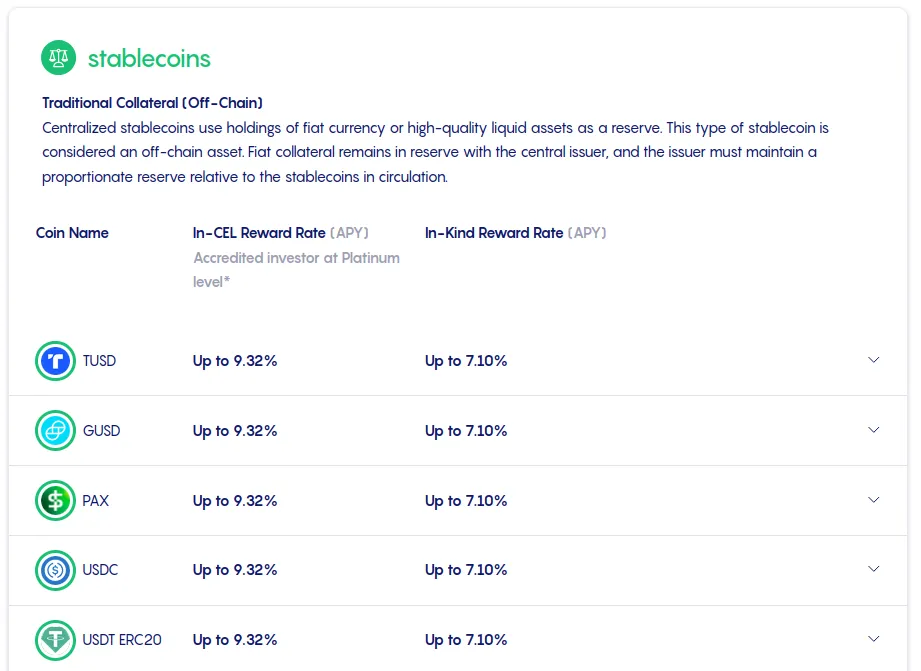Image resolution: width=921 pixels, height=671 pixels.
Task: Click the USDC coin icon
Action: 55,570
